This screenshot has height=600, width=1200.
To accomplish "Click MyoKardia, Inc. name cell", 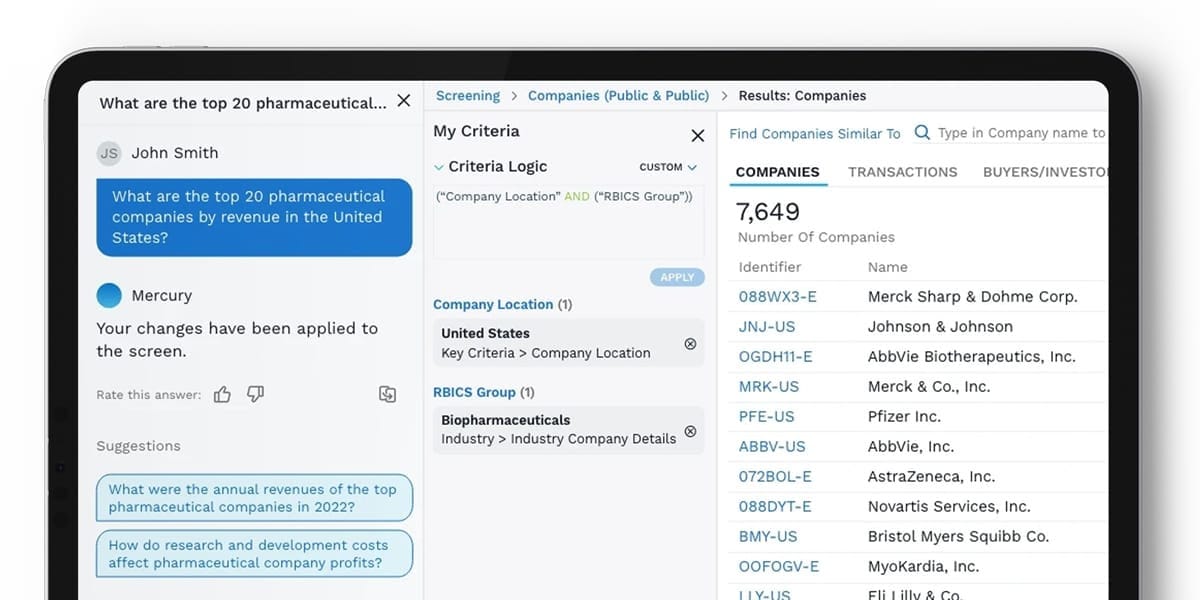I will (x=923, y=567).
